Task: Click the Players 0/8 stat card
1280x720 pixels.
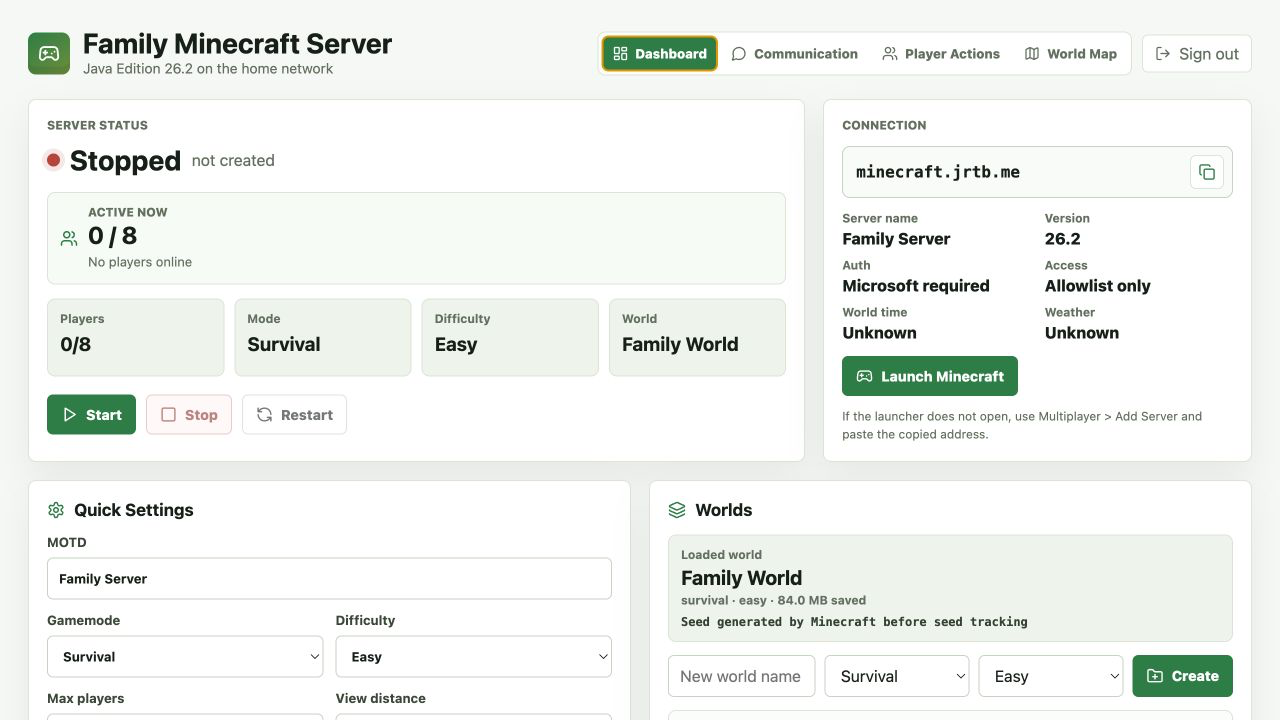Action: click(x=135, y=337)
